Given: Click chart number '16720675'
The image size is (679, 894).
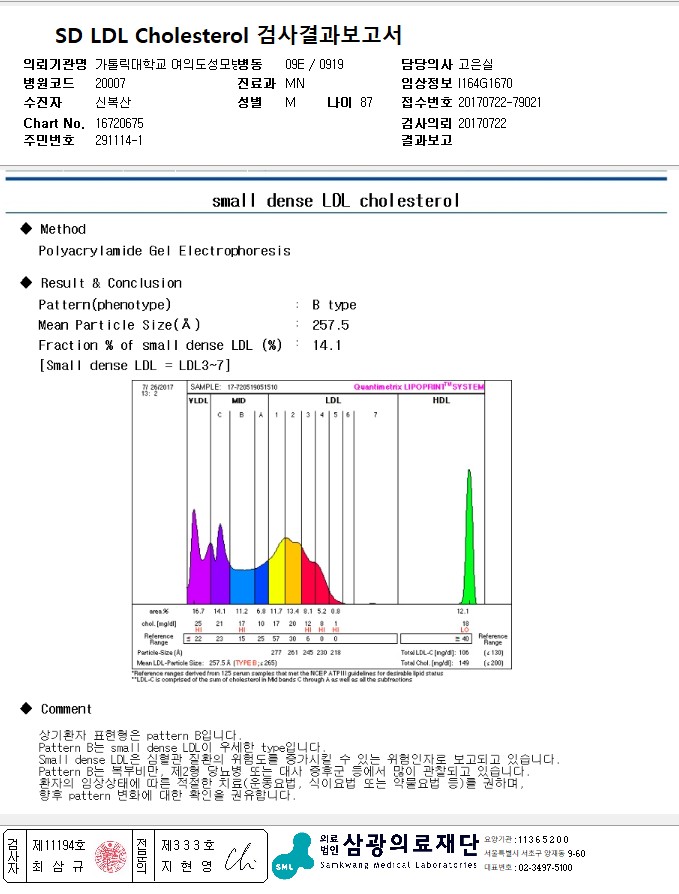Looking at the screenshot, I should pos(119,123).
